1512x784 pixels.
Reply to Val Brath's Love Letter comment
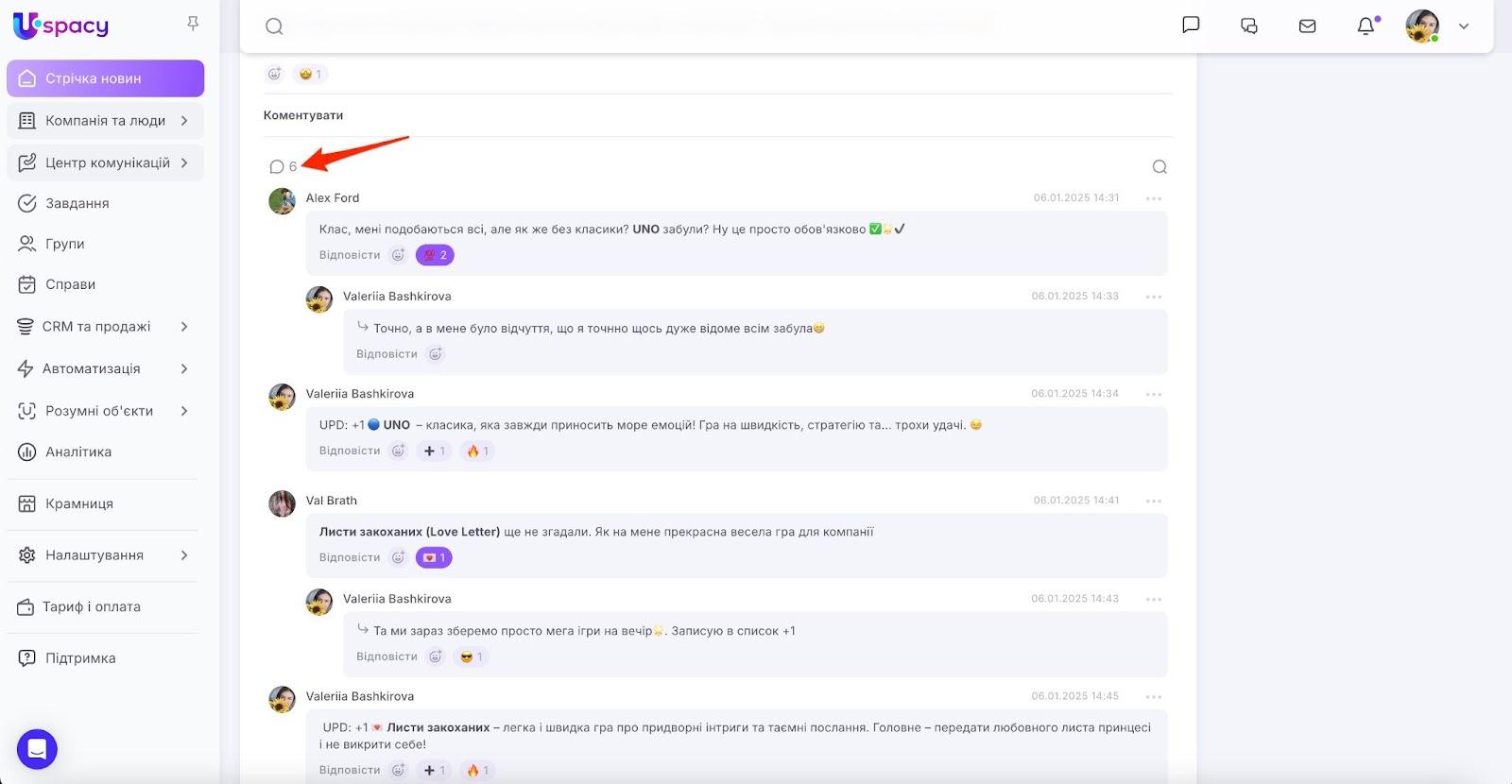pyautogui.click(x=350, y=557)
